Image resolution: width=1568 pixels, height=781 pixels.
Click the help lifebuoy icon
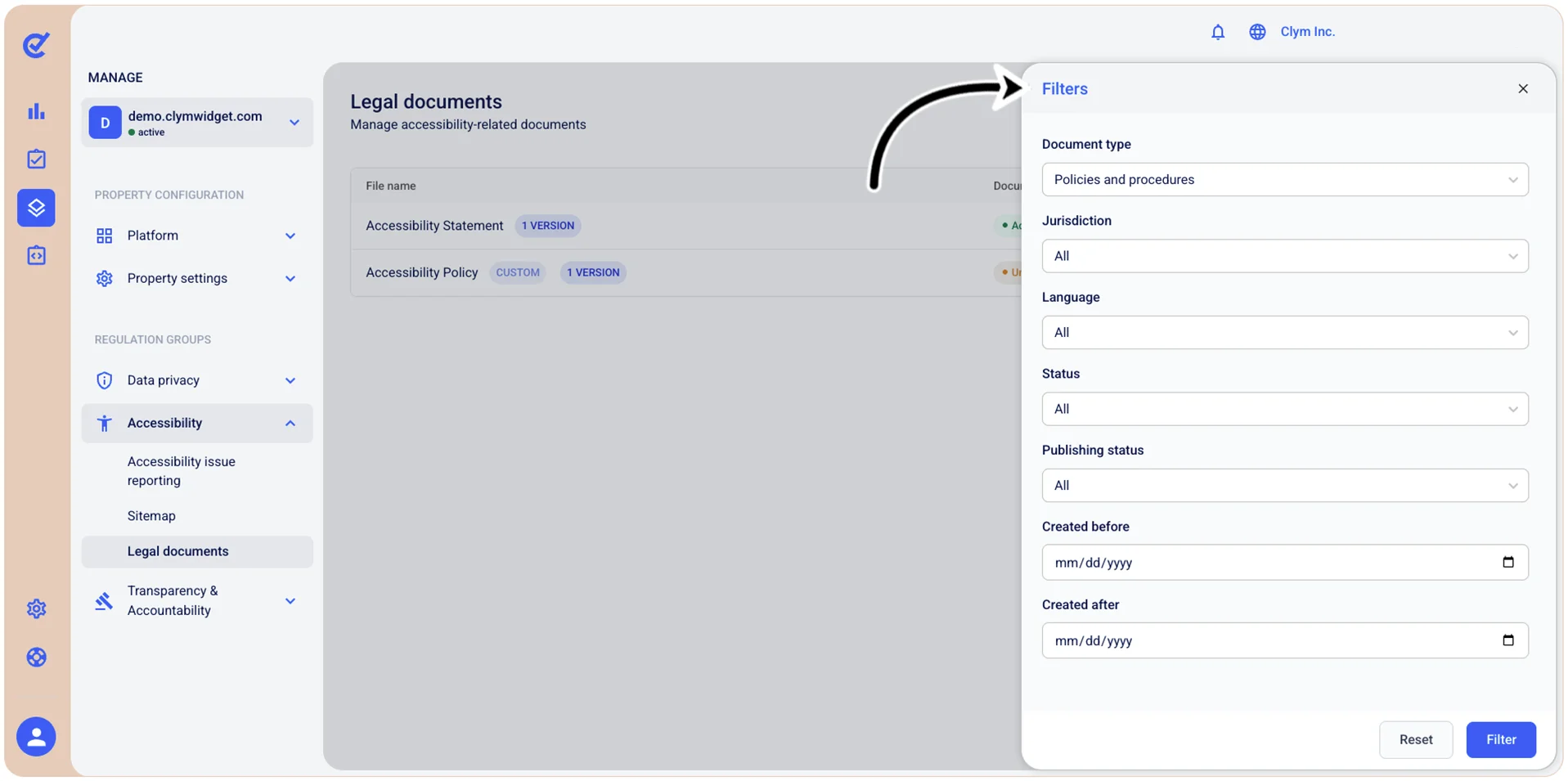click(x=36, y=658)
